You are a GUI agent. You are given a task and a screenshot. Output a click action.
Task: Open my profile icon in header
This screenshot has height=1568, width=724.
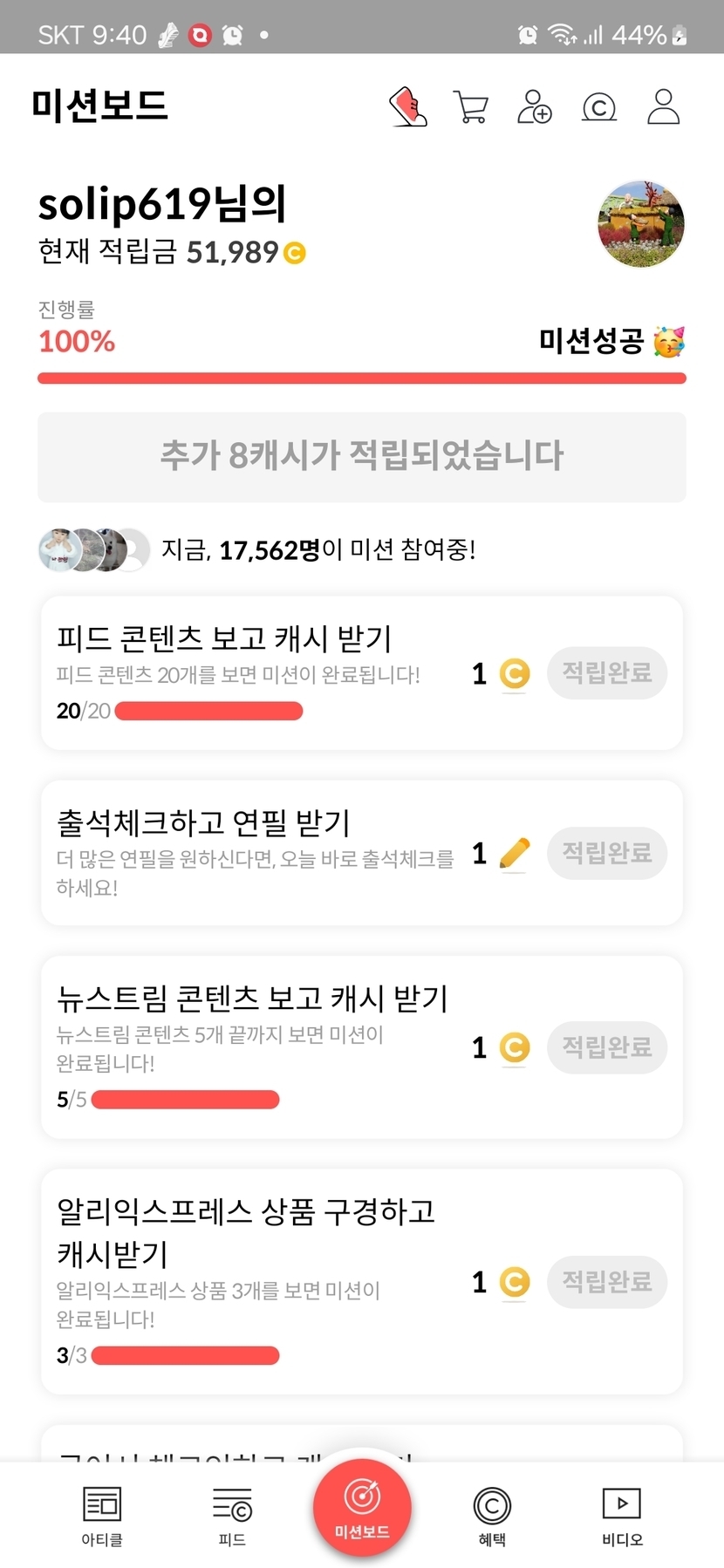[663, 107]
